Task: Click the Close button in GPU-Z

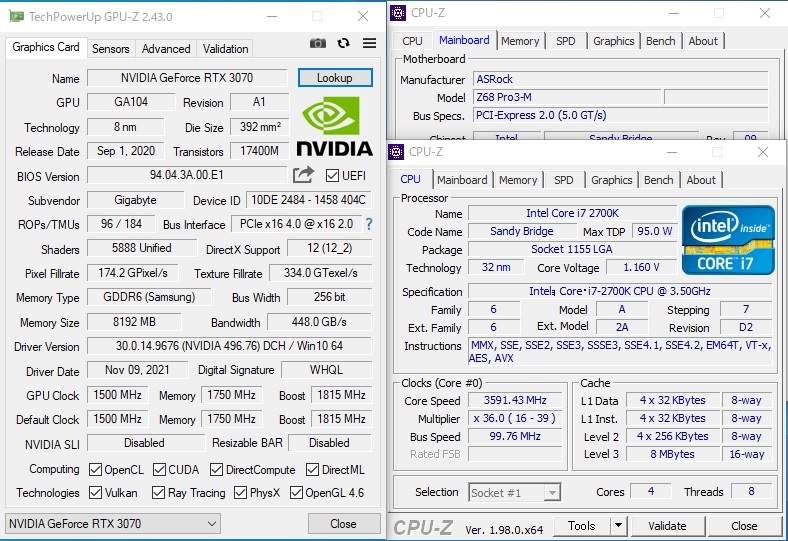Action: [344, 524]
